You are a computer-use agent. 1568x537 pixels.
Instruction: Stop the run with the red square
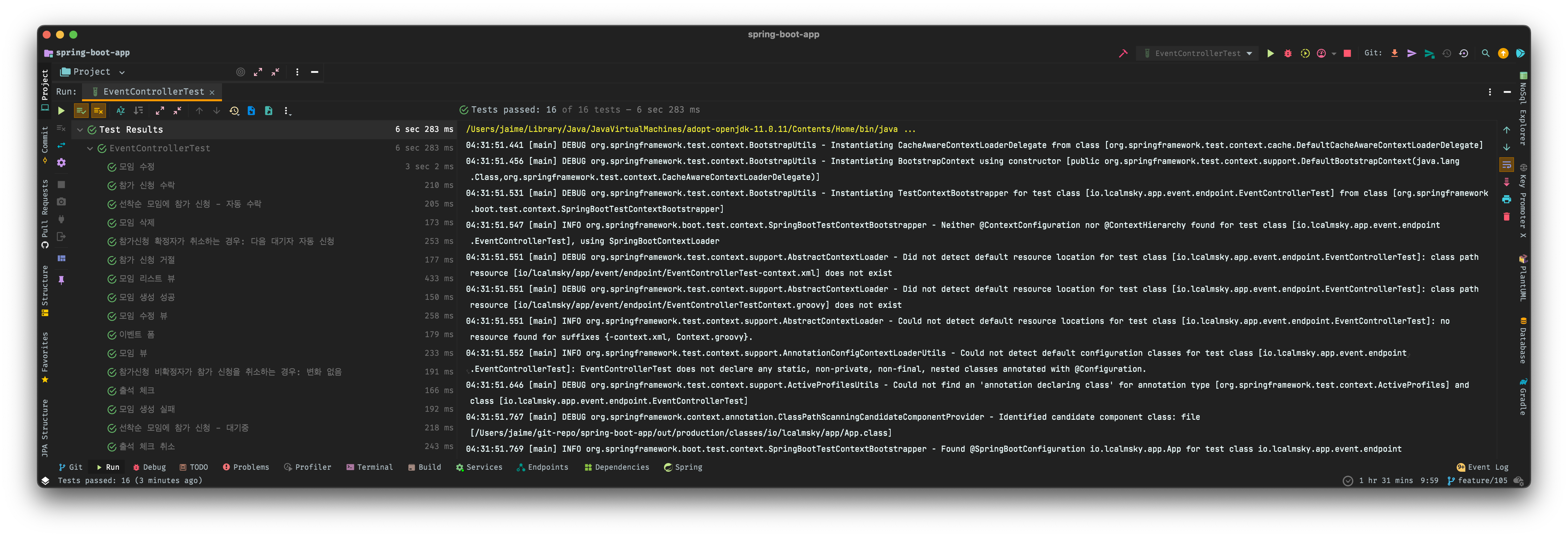[x=1347, y=54]
